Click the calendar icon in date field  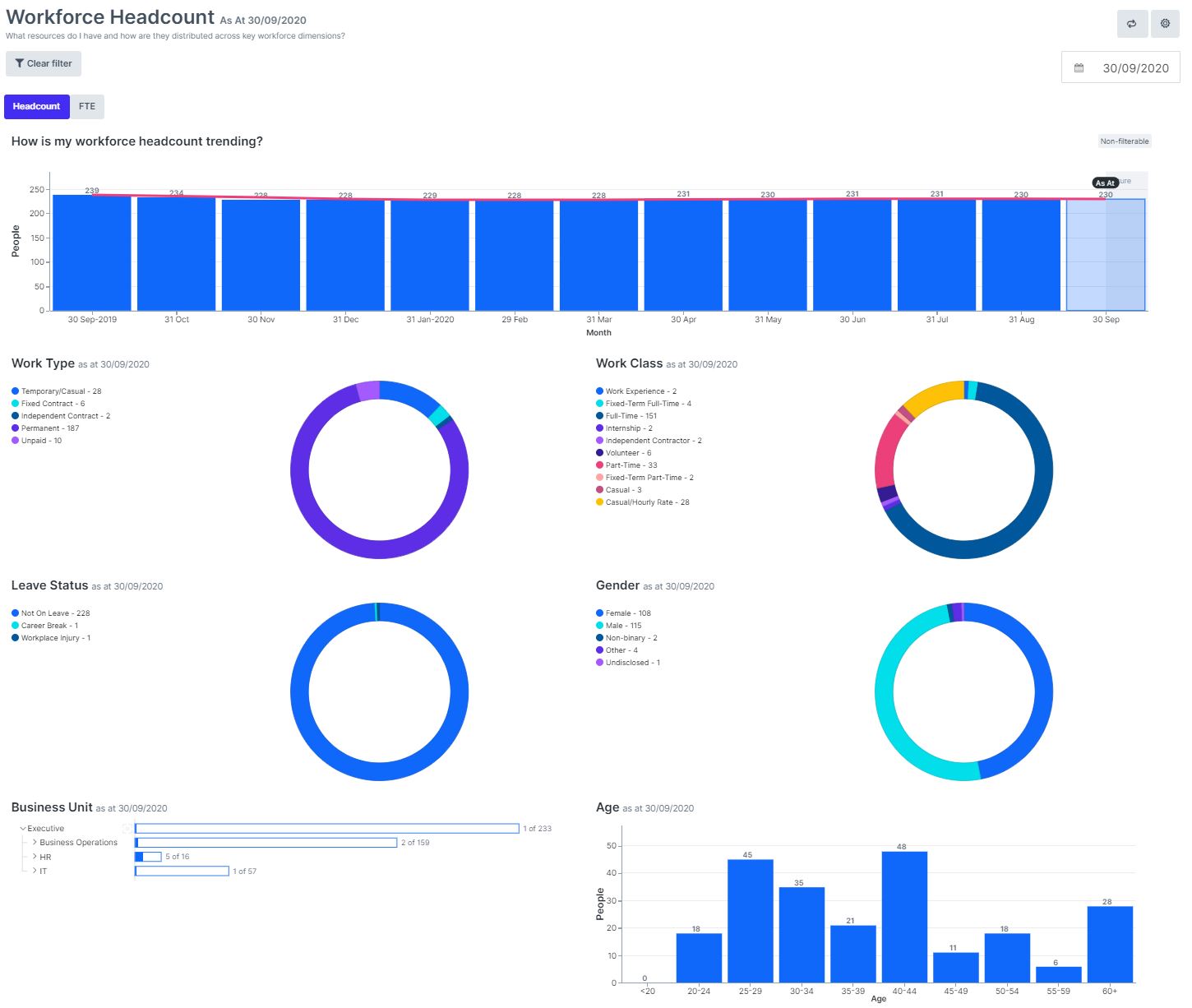(1079, 68)
